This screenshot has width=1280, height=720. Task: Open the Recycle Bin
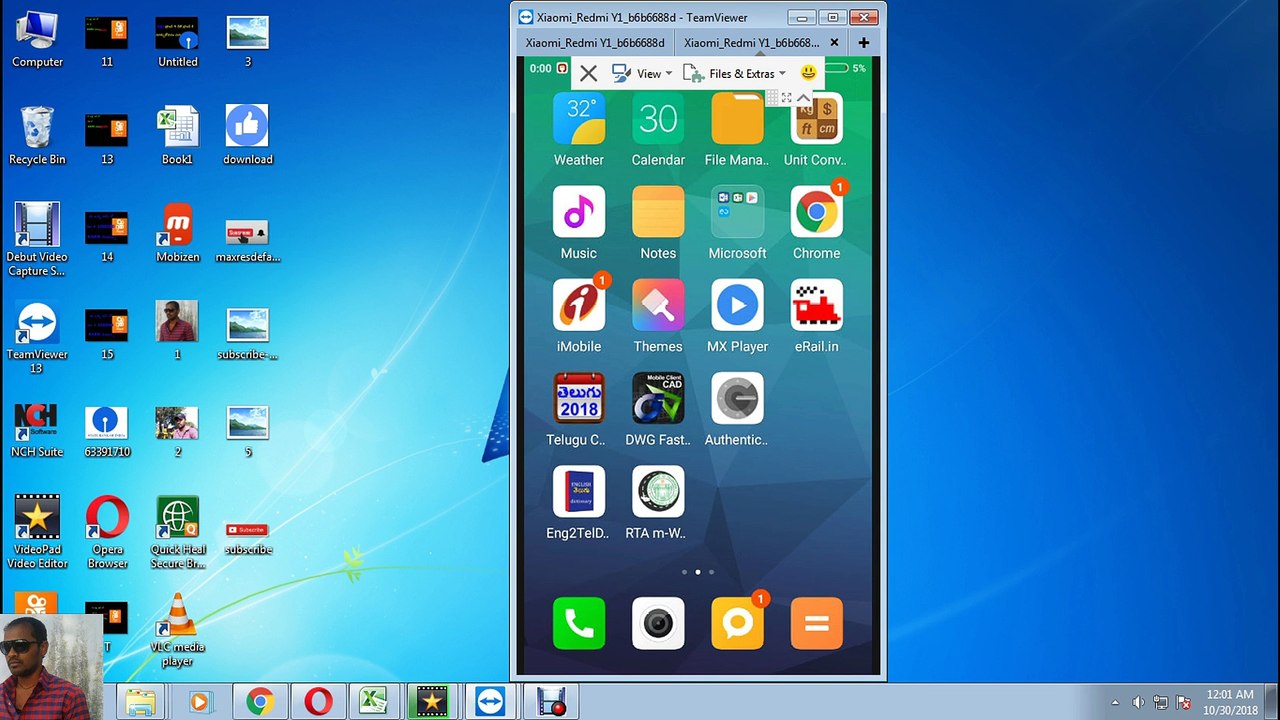click(37, 135)
